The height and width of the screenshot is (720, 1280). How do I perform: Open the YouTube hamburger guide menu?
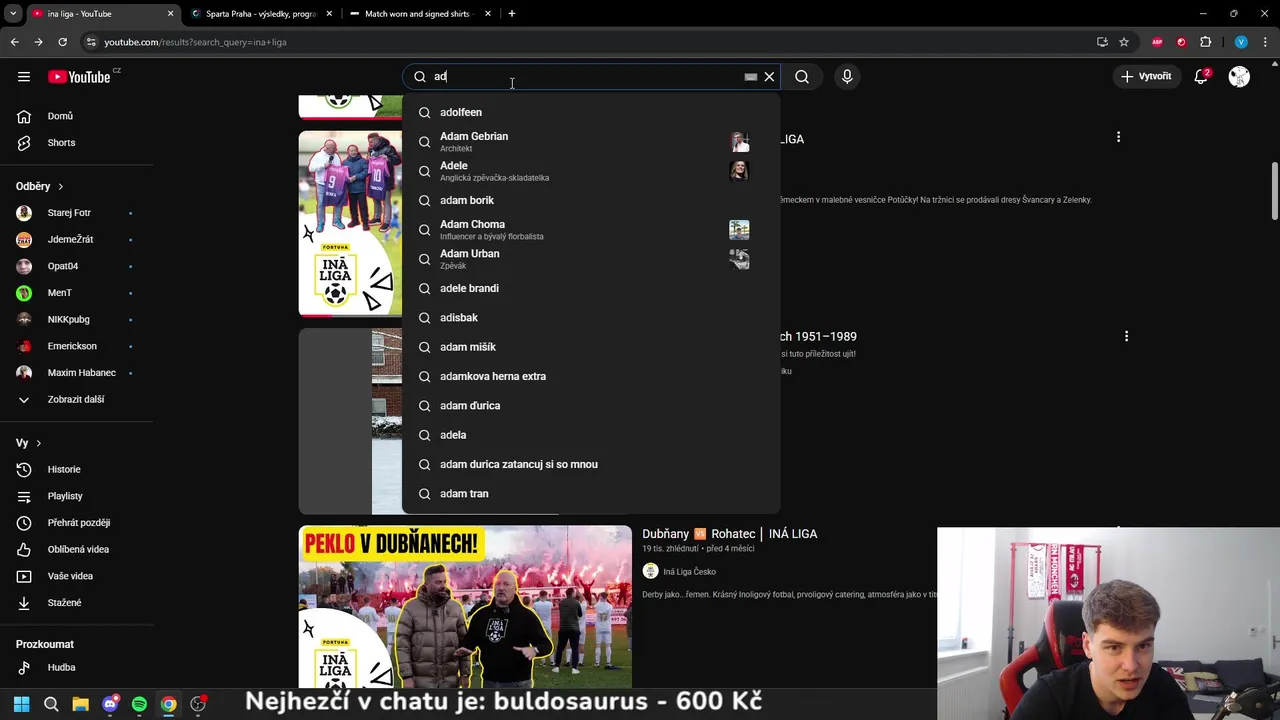click(x=24, y=77)
